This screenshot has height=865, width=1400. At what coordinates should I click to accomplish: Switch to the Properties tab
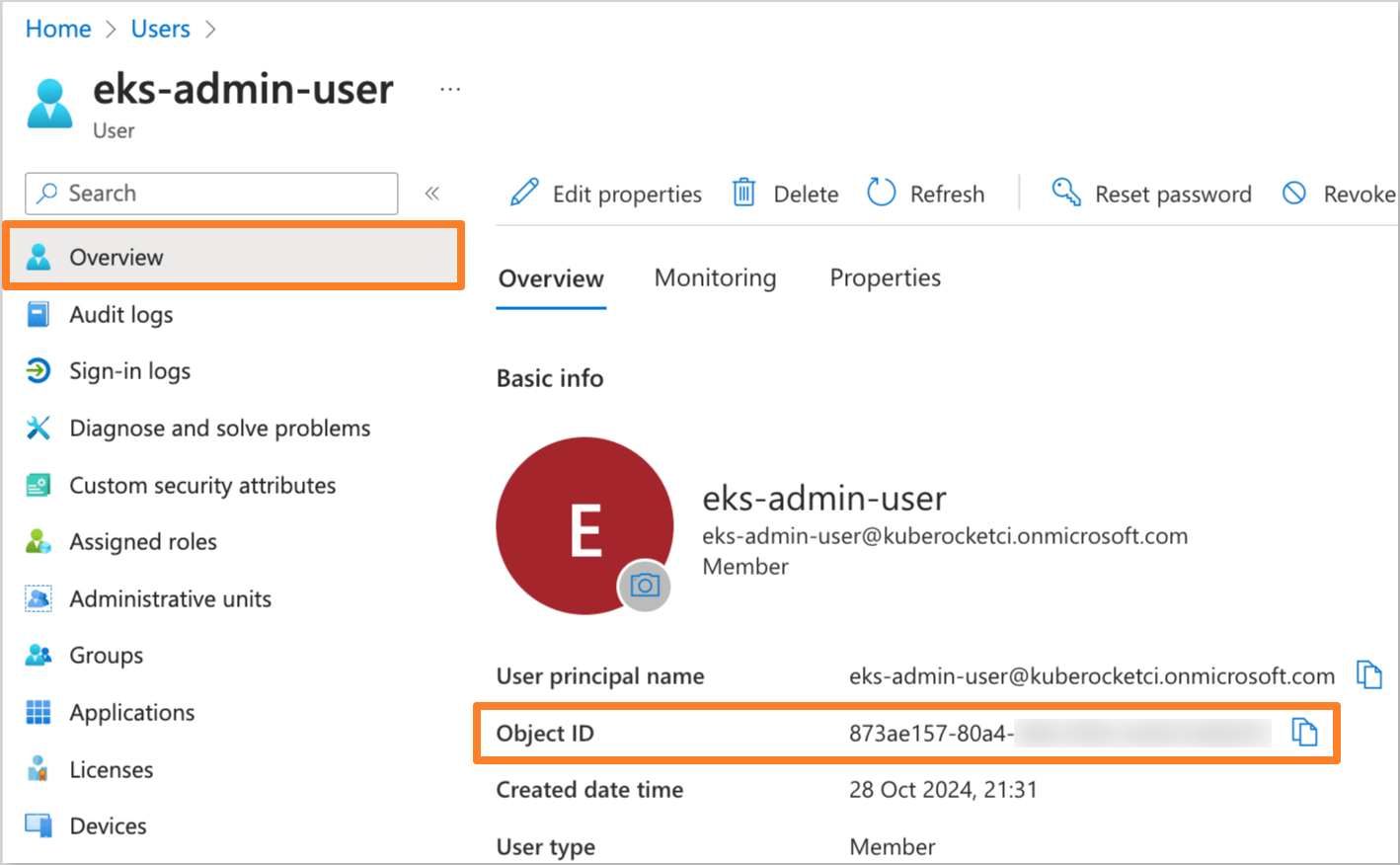(x=885, y=277)
